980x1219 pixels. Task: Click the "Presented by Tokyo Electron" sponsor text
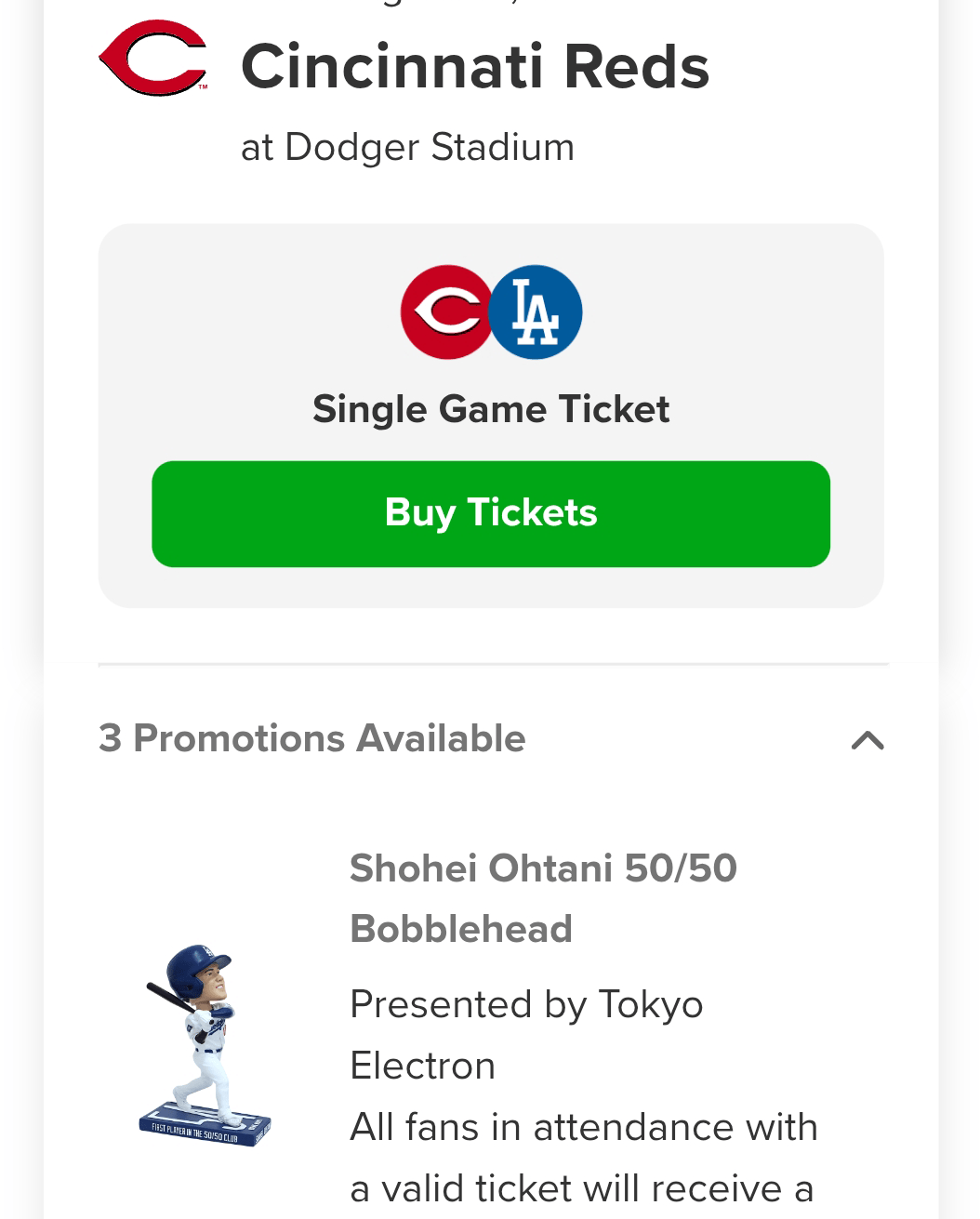[526, 1005]
